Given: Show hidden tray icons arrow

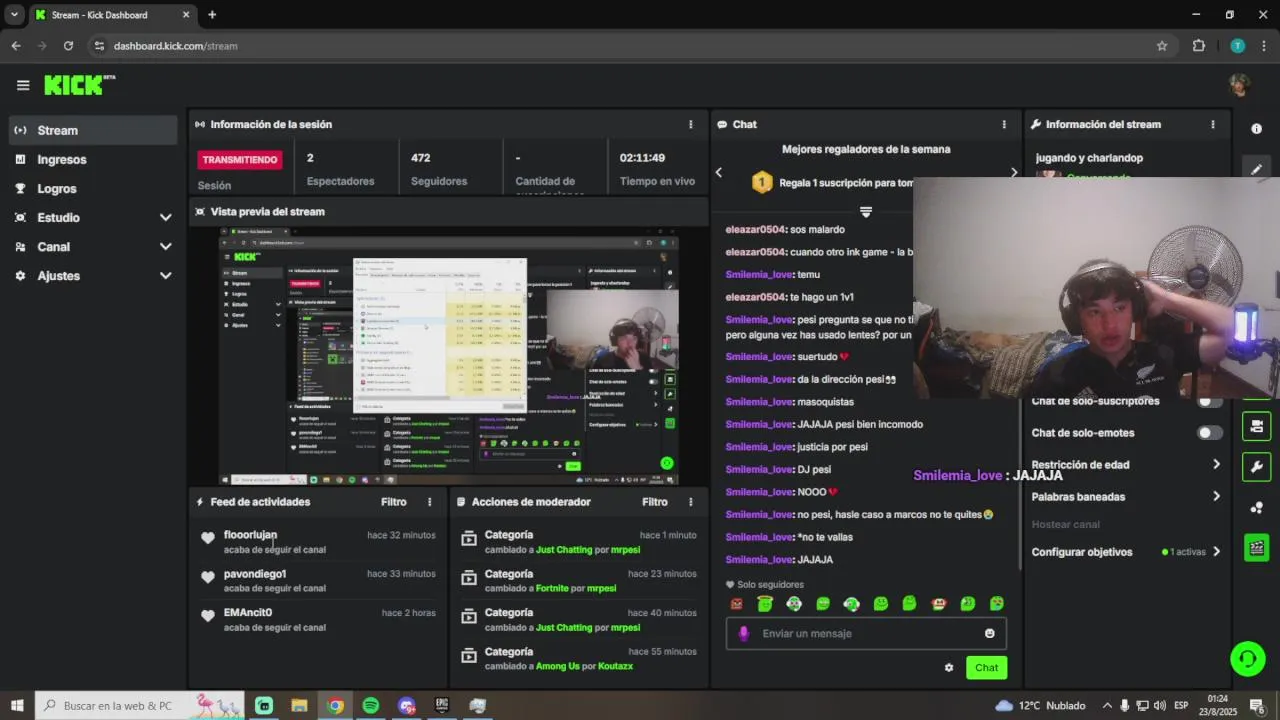Looking at the screenshot, I should [1106, 705].
